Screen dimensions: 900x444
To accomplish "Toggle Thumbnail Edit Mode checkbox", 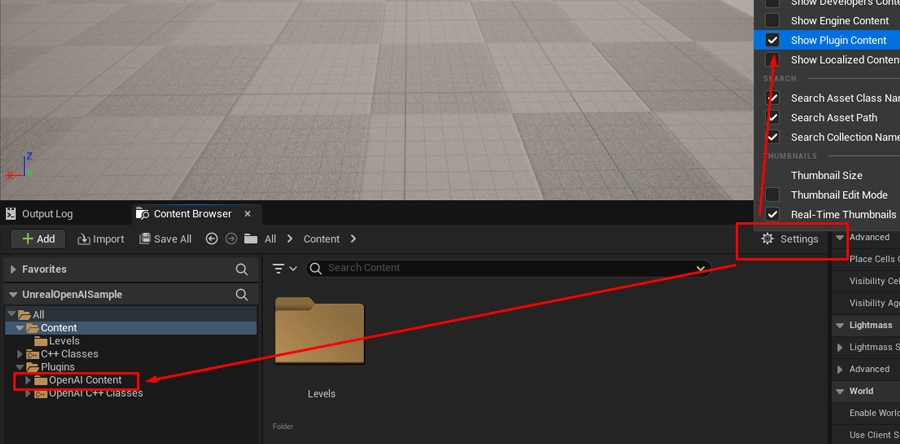I will point(773,195).
